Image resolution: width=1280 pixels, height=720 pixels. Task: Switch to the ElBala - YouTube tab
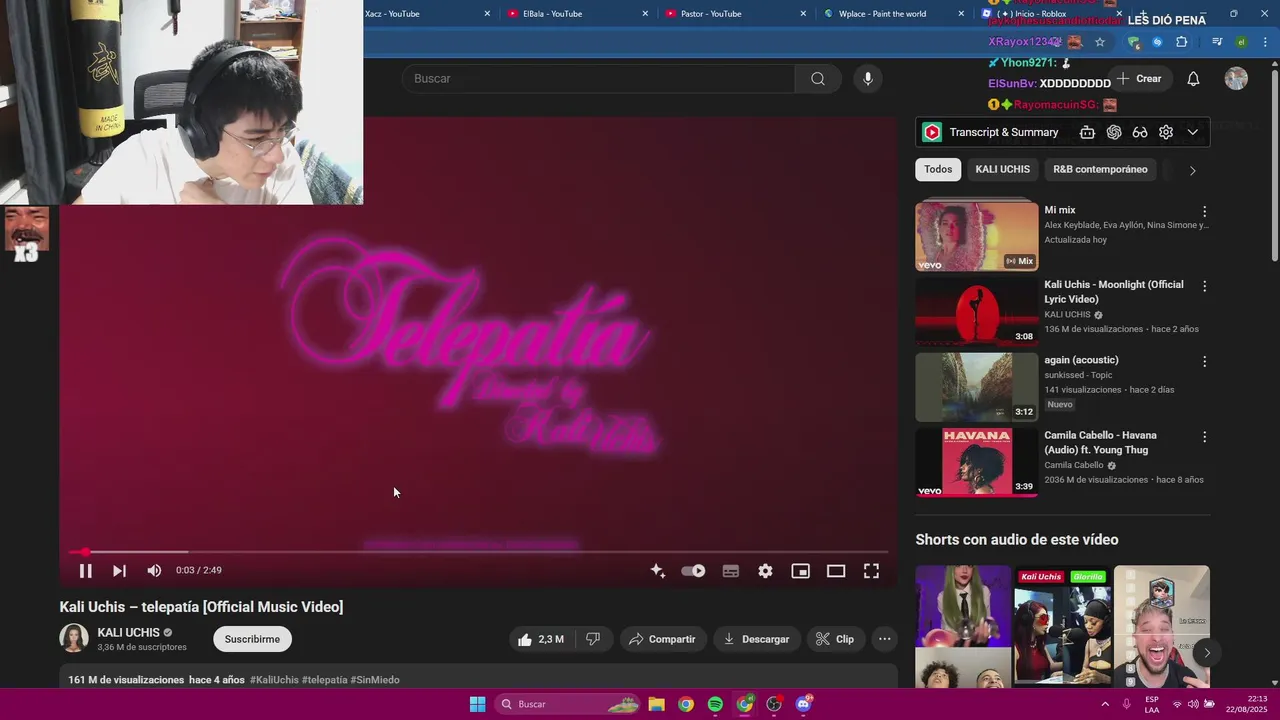[552, 14]
